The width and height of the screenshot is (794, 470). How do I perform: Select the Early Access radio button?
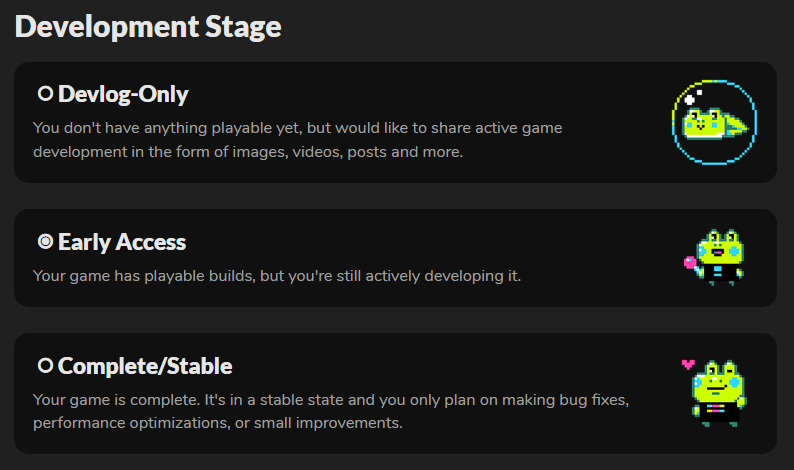[45, 242]
